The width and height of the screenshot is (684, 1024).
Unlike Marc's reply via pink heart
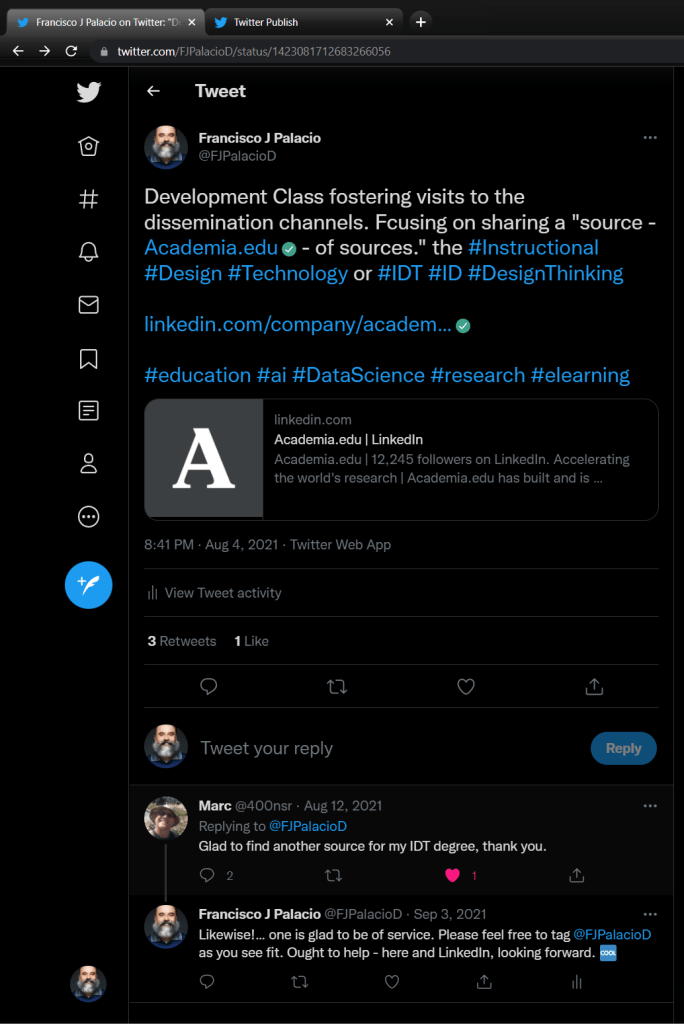coord(452,875)
